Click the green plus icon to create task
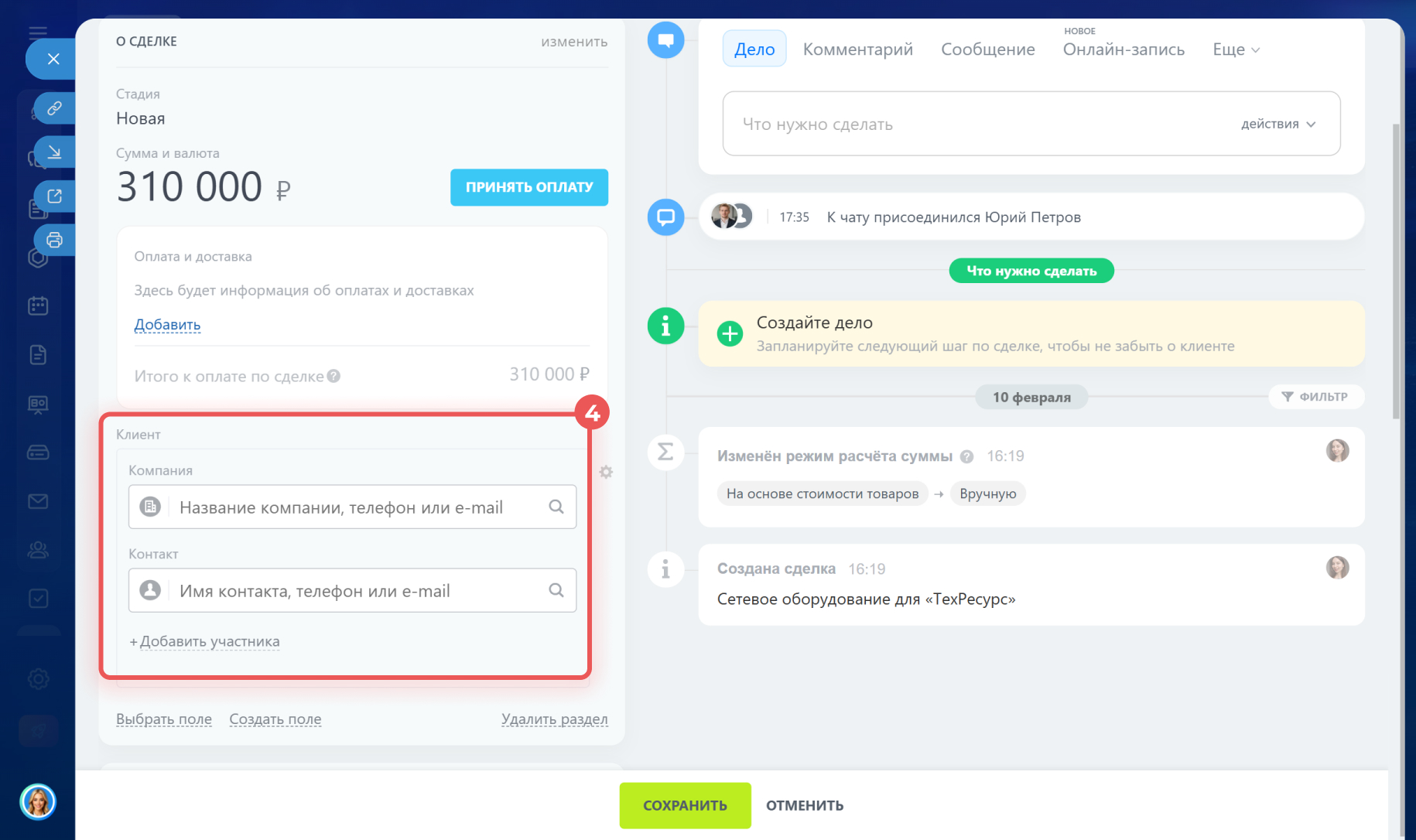Viewport: 1416px width, 840px height. coord(729,334)
